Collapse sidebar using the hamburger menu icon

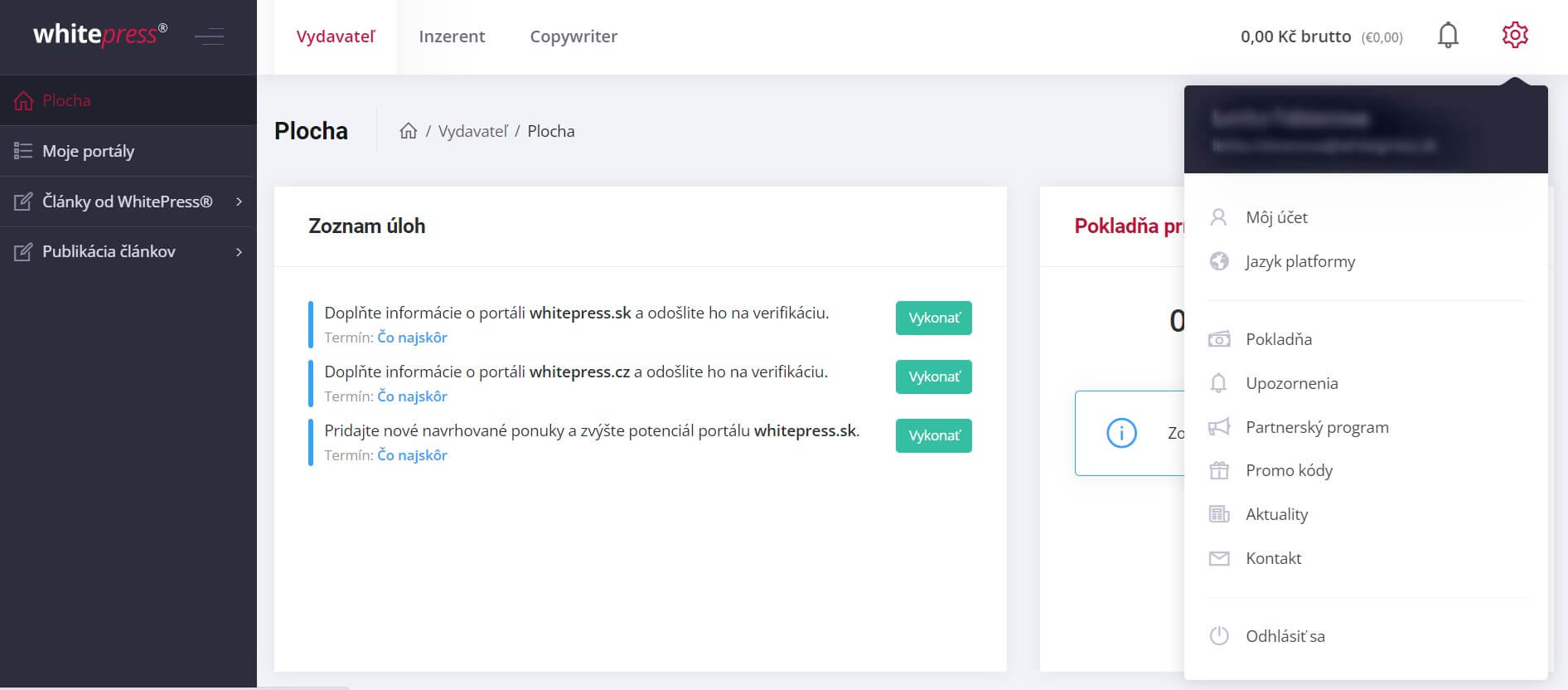tap(209, 36)
